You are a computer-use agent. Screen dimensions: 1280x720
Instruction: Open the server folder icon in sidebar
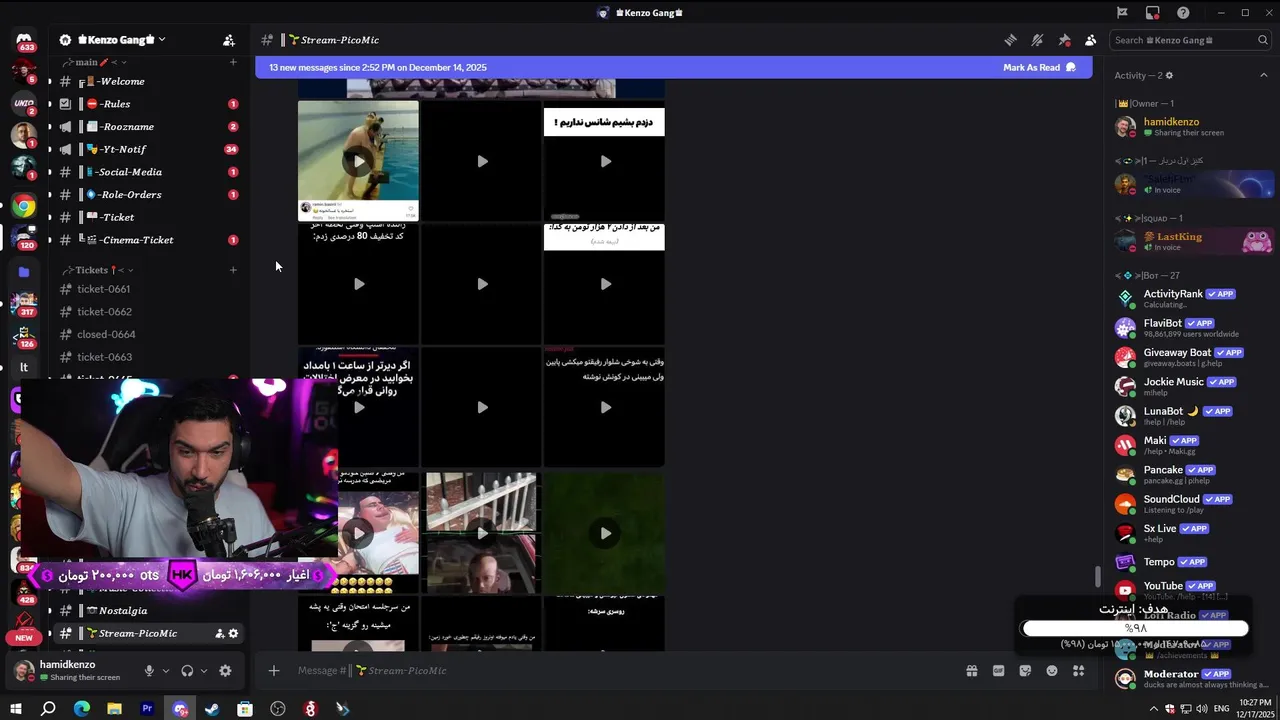tap(24, 272)
